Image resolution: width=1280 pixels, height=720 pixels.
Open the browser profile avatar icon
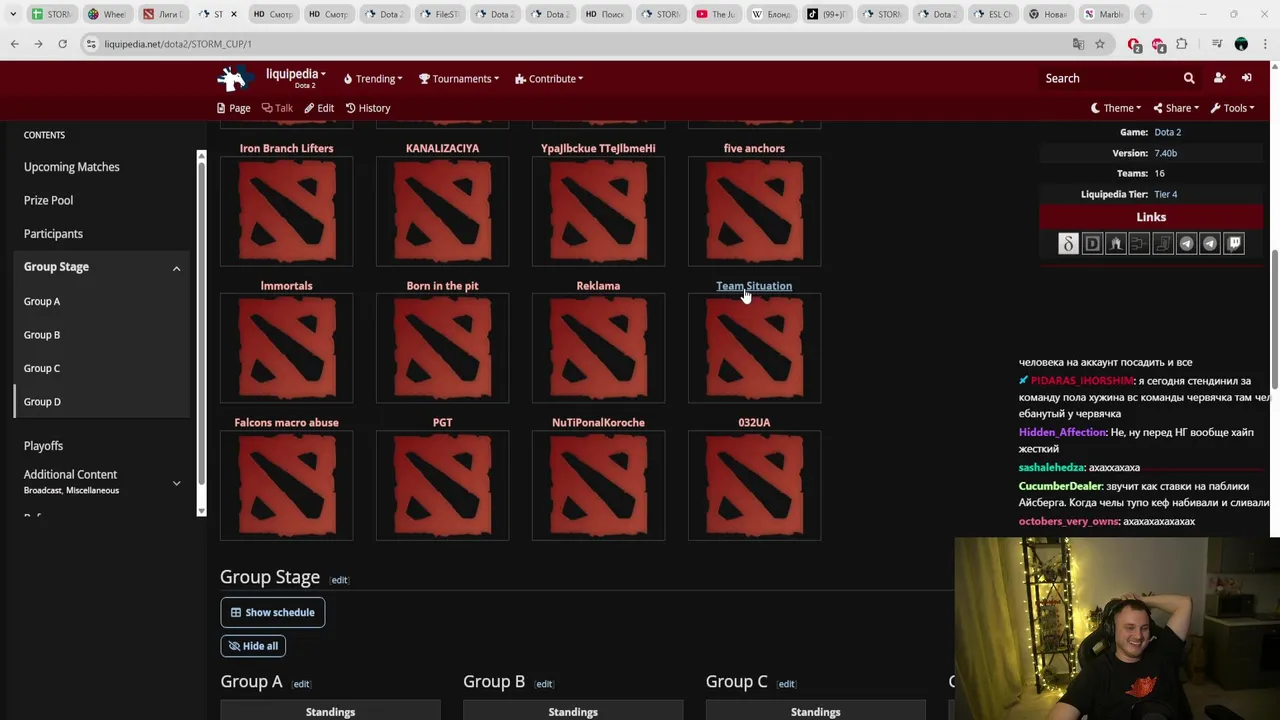click(x=1241, y=44)
